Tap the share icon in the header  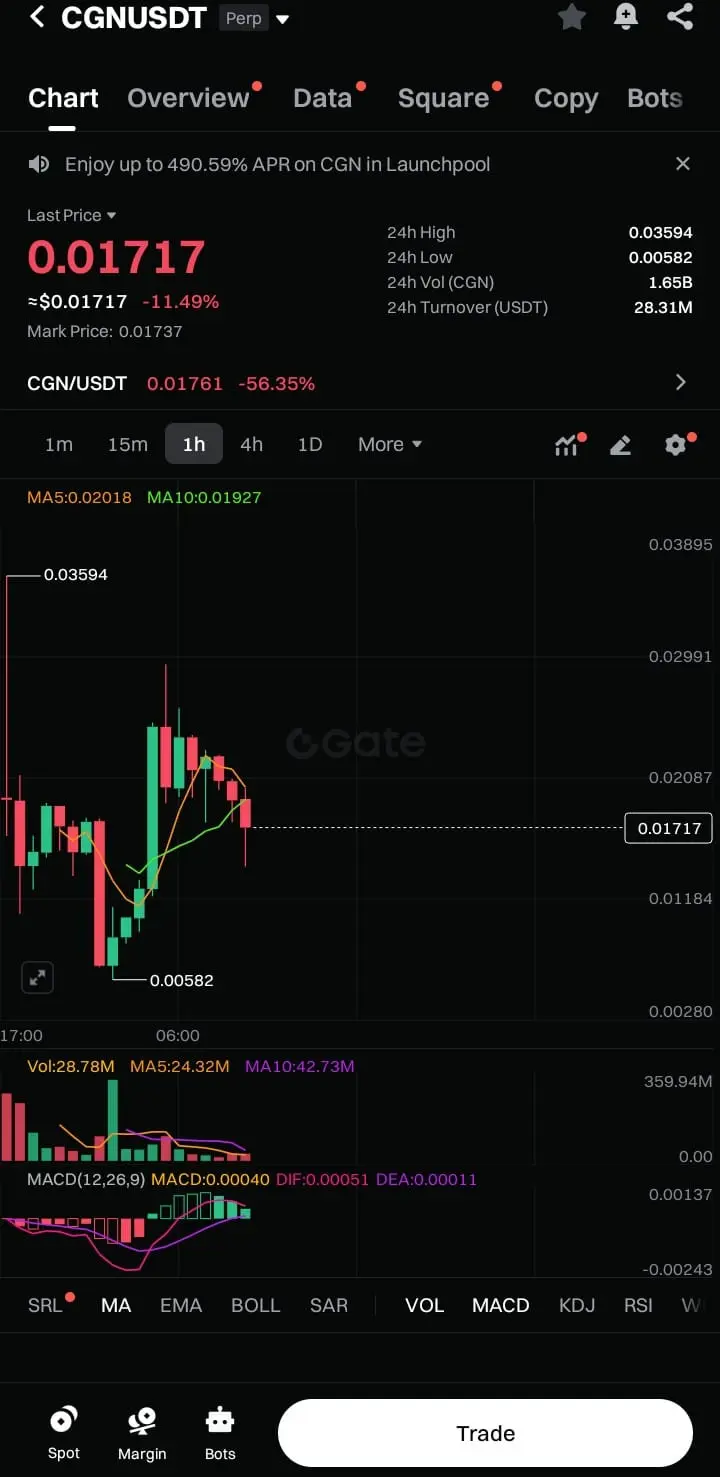point(680,17)
